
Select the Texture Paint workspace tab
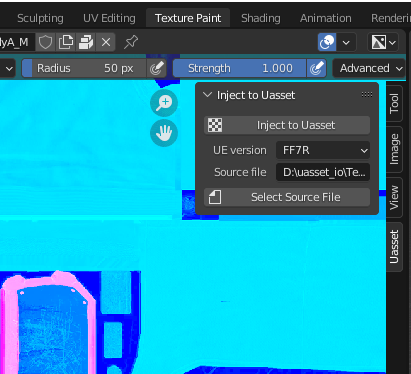pos(188,18)
